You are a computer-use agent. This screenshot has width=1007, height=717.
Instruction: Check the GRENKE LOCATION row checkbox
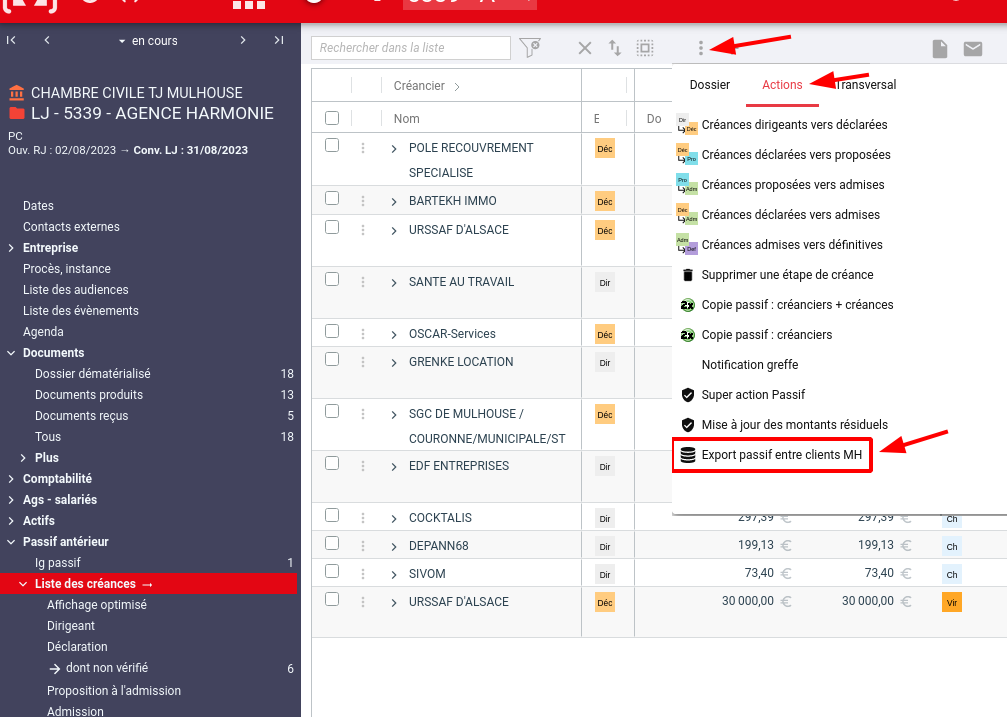(332, 359)
